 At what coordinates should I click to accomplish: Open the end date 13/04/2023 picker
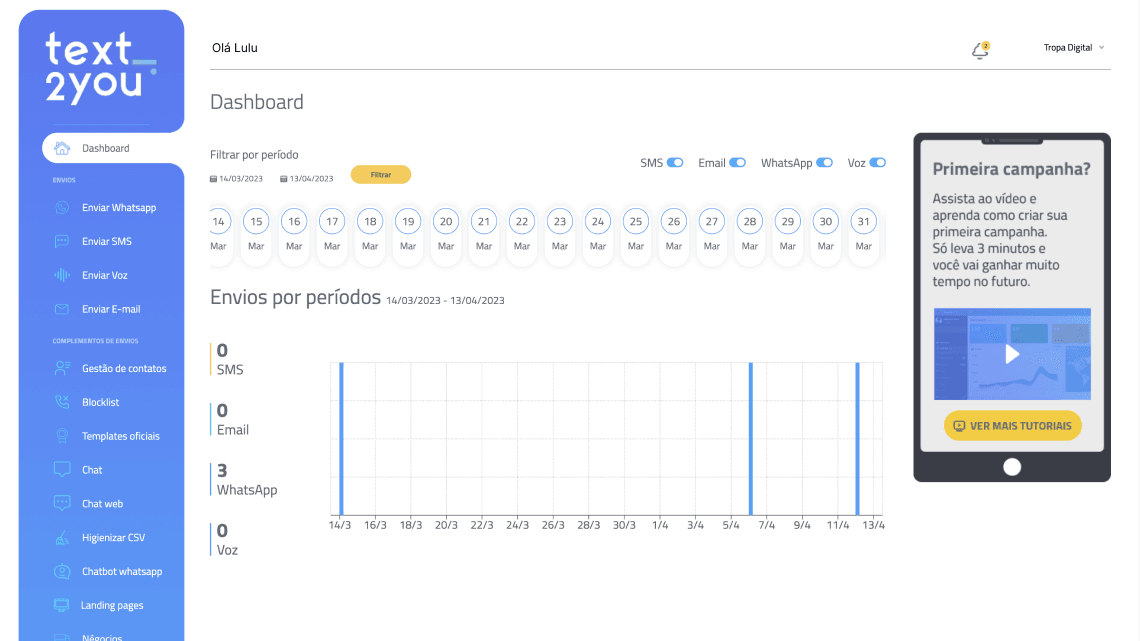pyautogui.click(x=310, y=179)
